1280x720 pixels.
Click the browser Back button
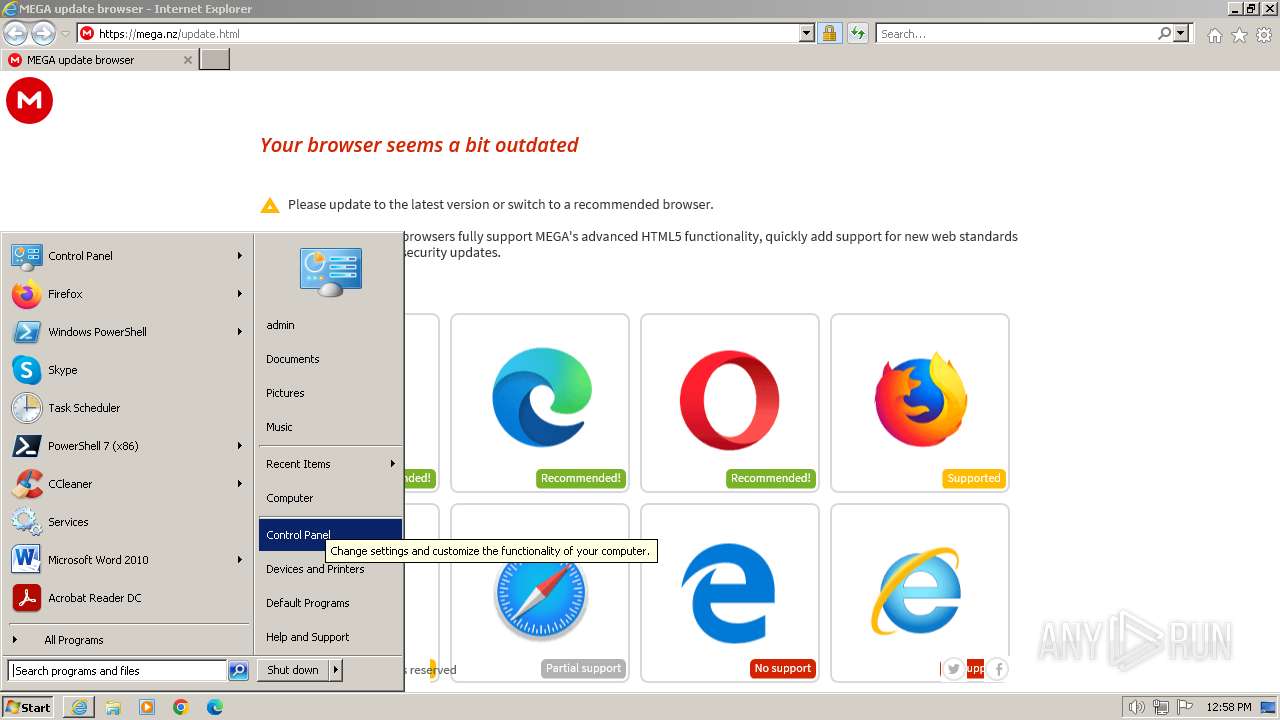16,34
